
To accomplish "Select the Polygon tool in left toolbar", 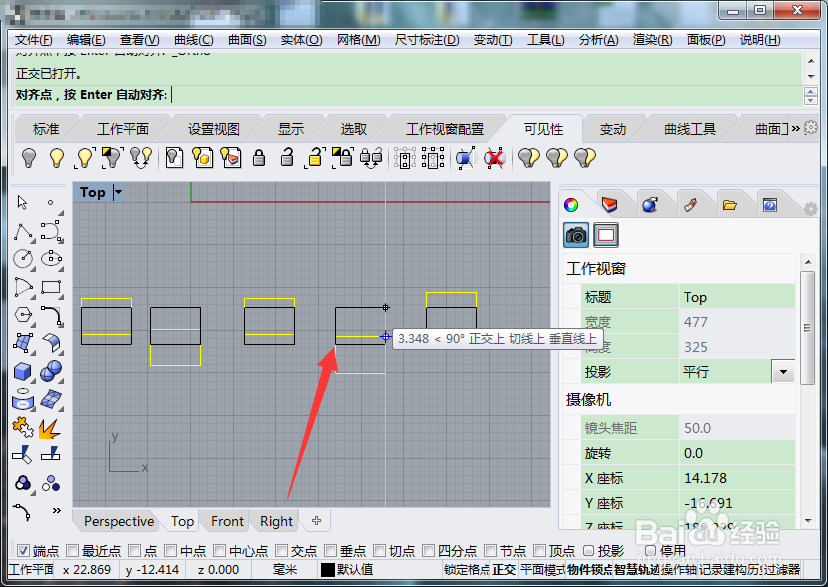I will pos(23,315).
